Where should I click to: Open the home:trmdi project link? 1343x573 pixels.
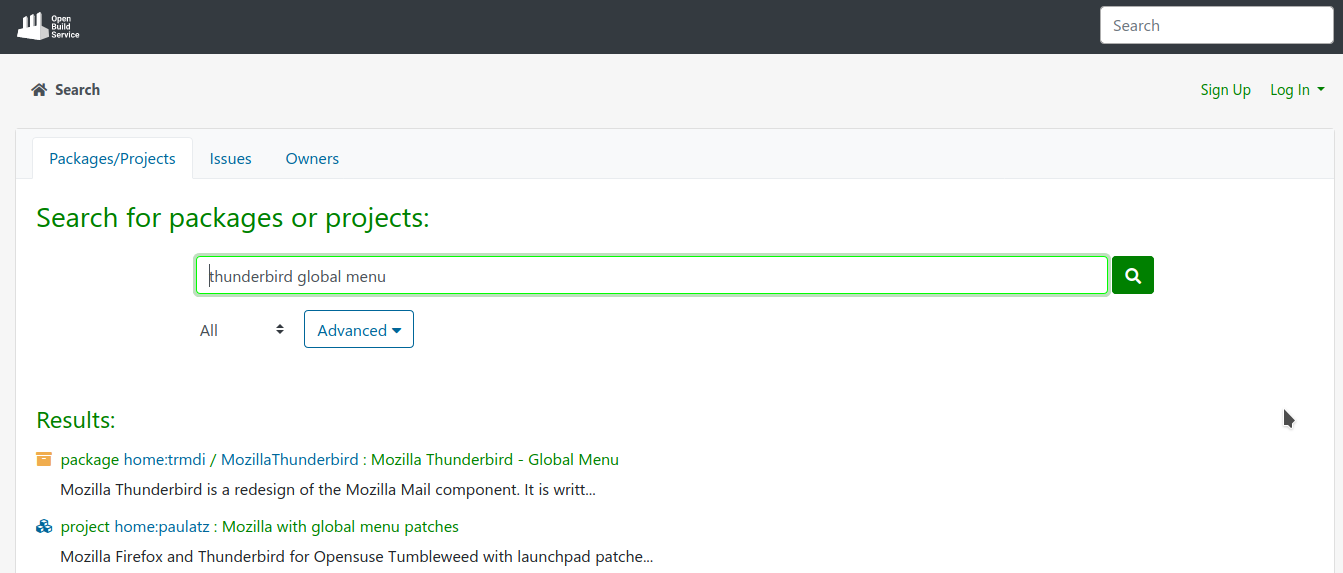point(165,460)
